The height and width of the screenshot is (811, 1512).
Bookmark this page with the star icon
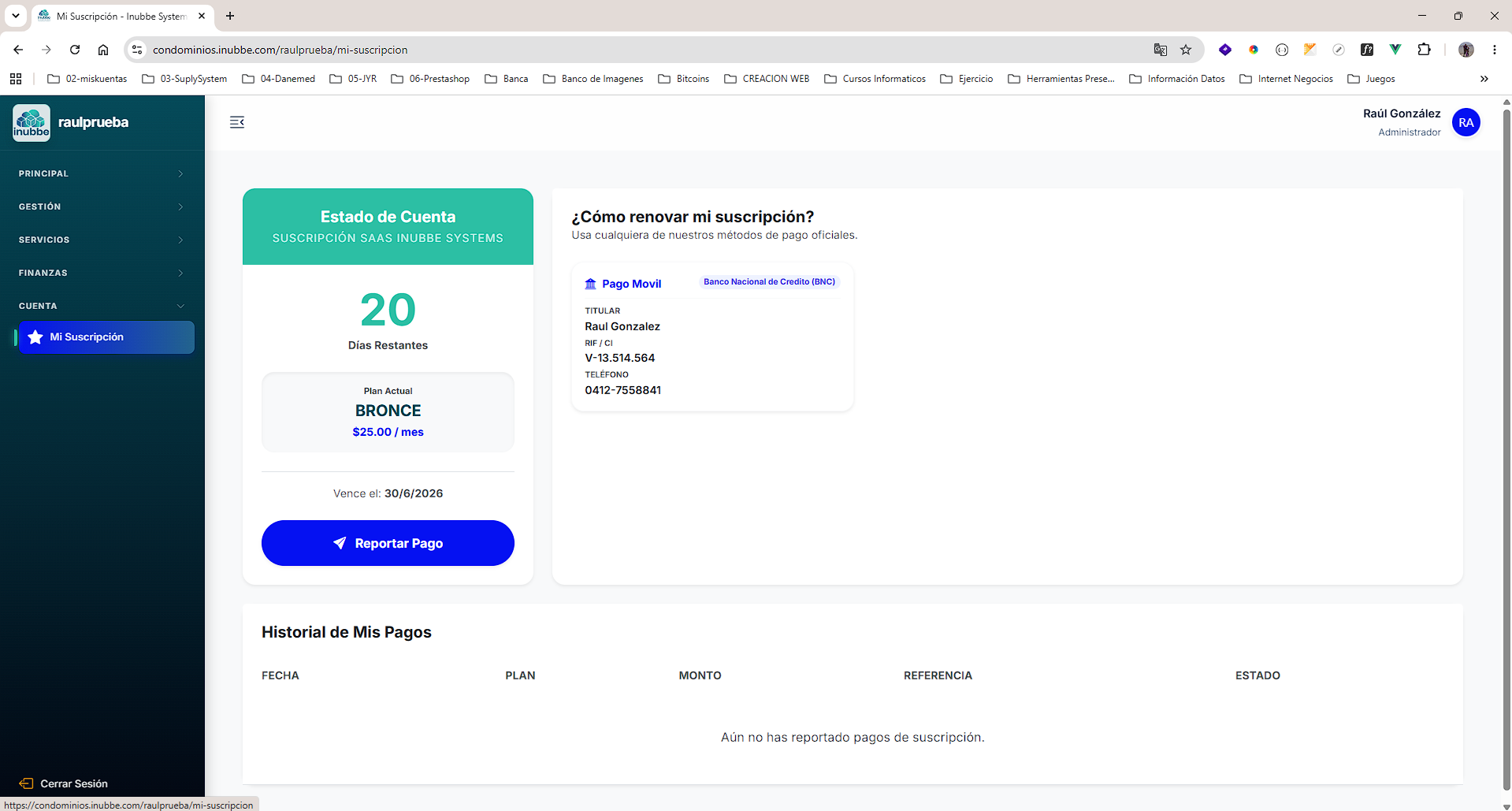point(1186,50)
